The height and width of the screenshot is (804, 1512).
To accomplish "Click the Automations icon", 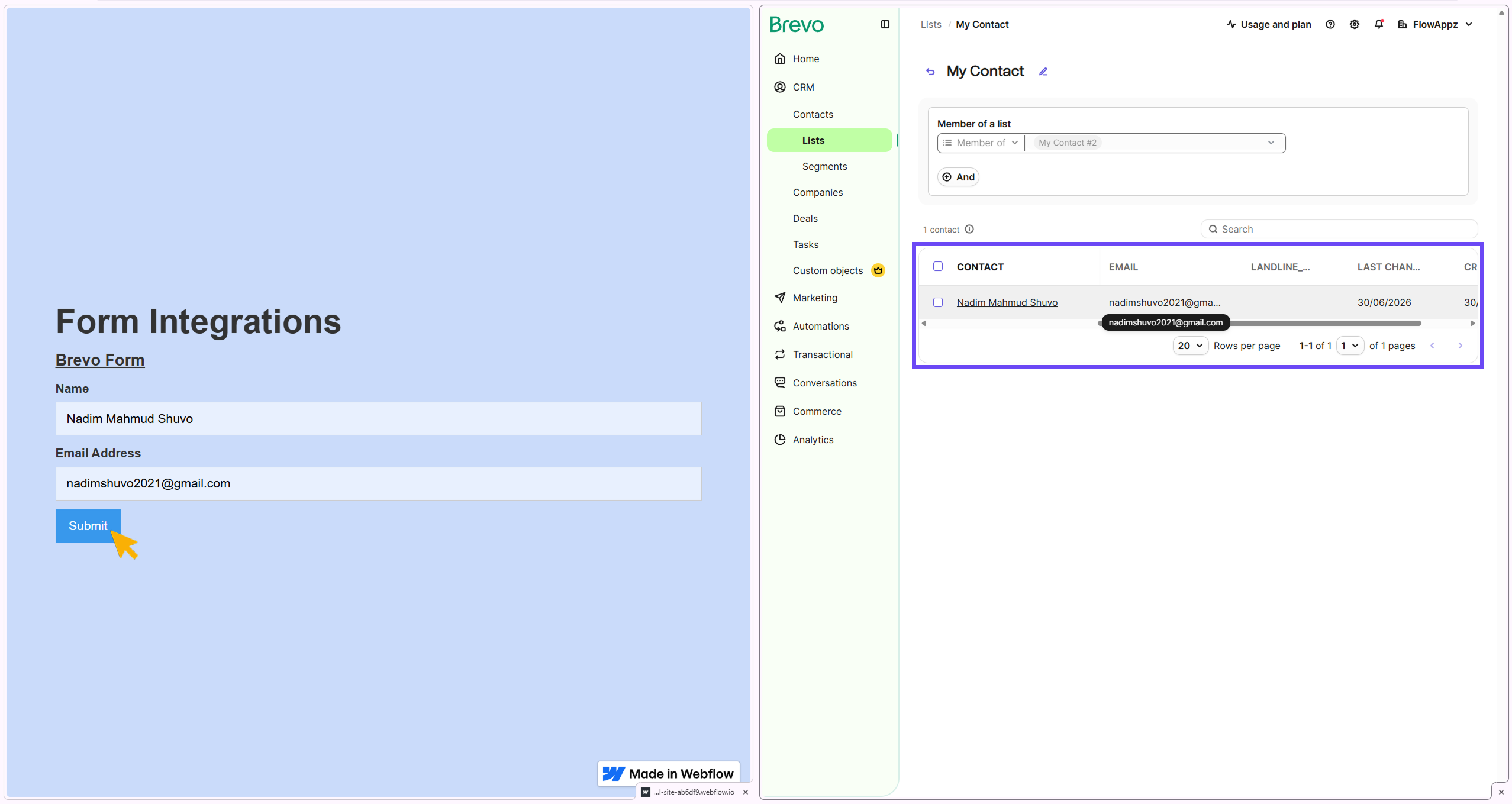I will [780, 326].
